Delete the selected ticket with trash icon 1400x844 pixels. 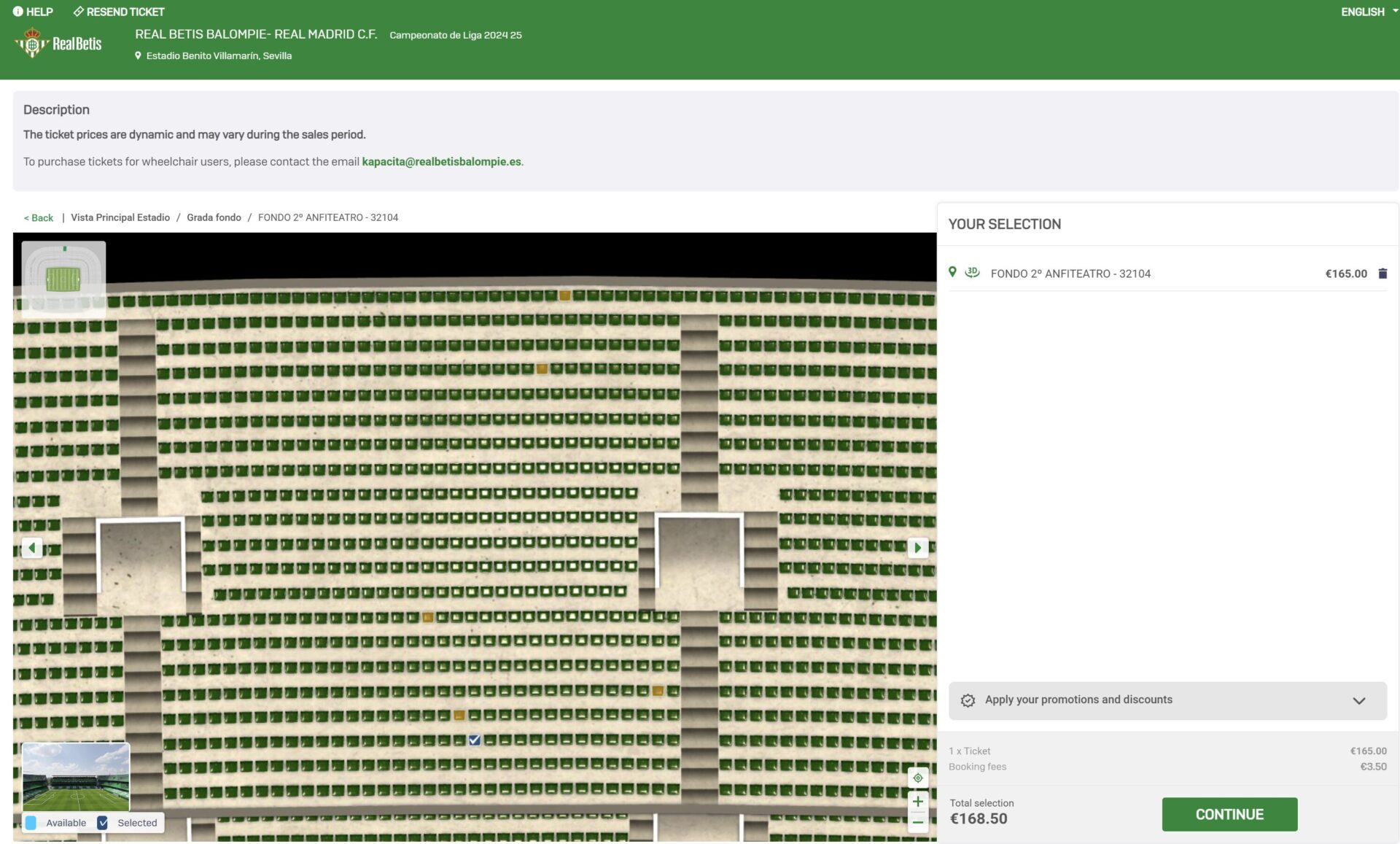pyautogui.click(x=1382, y=274)
